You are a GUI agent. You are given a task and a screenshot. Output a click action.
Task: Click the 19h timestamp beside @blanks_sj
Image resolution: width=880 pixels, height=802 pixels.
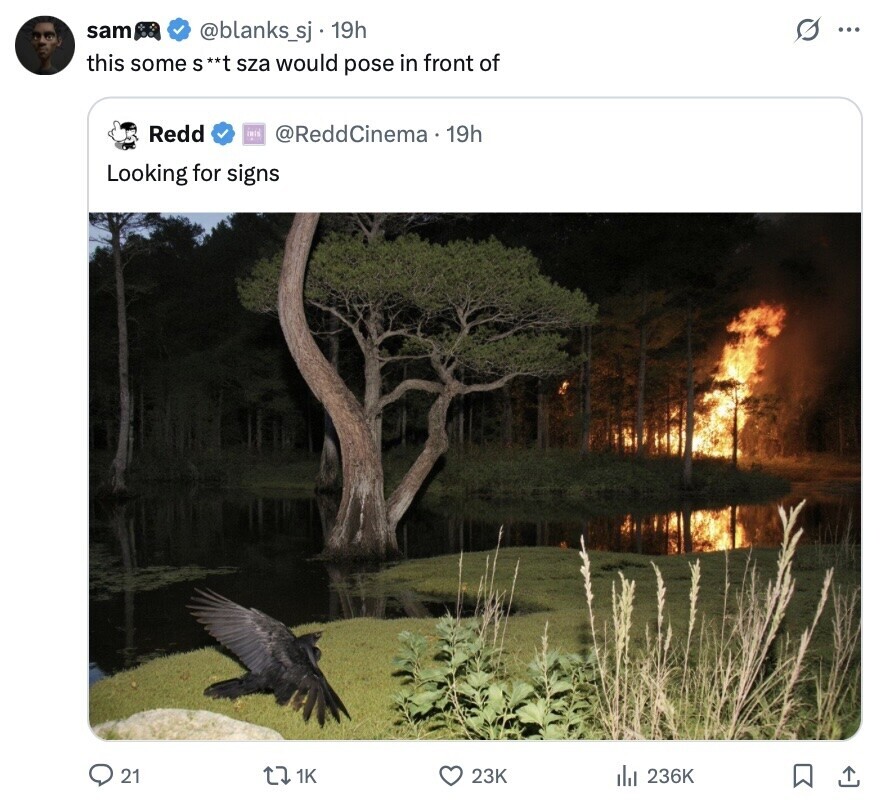pyautogui.click(x=349, y=31)
